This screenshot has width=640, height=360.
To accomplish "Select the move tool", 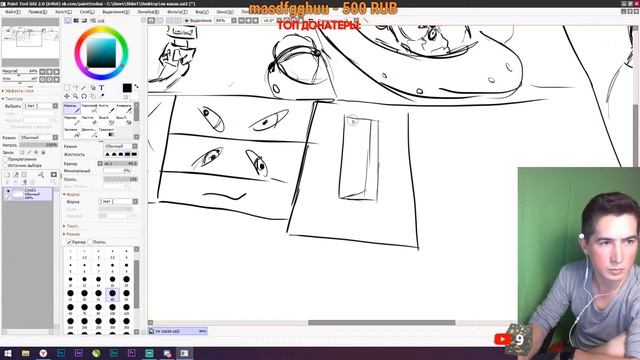I will [x=67, y=96].
